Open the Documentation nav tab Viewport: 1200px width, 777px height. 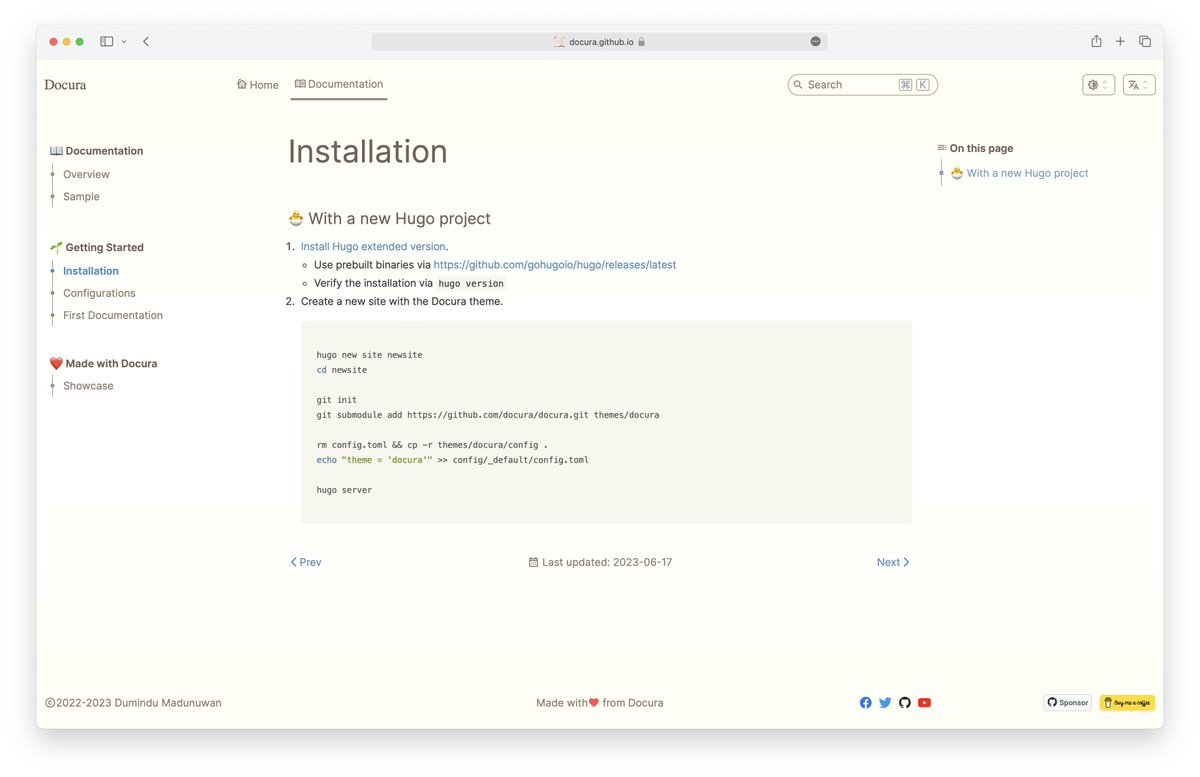(x=339, y=84)
